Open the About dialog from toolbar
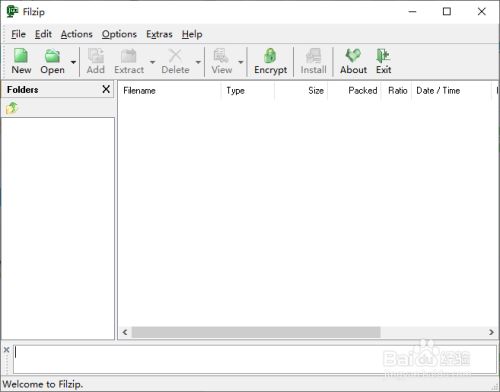This screenshot has height=392, width=500. pos(353,61)
